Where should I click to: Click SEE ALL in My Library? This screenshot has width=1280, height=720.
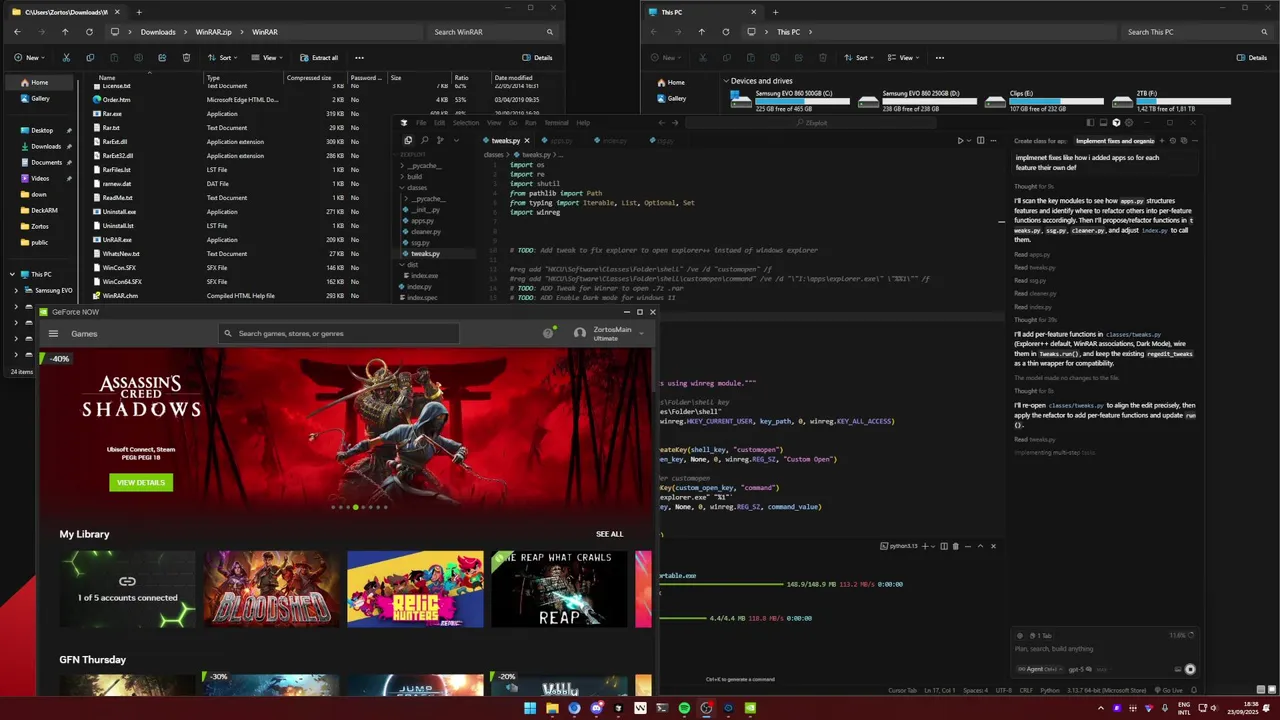[609, 534]
